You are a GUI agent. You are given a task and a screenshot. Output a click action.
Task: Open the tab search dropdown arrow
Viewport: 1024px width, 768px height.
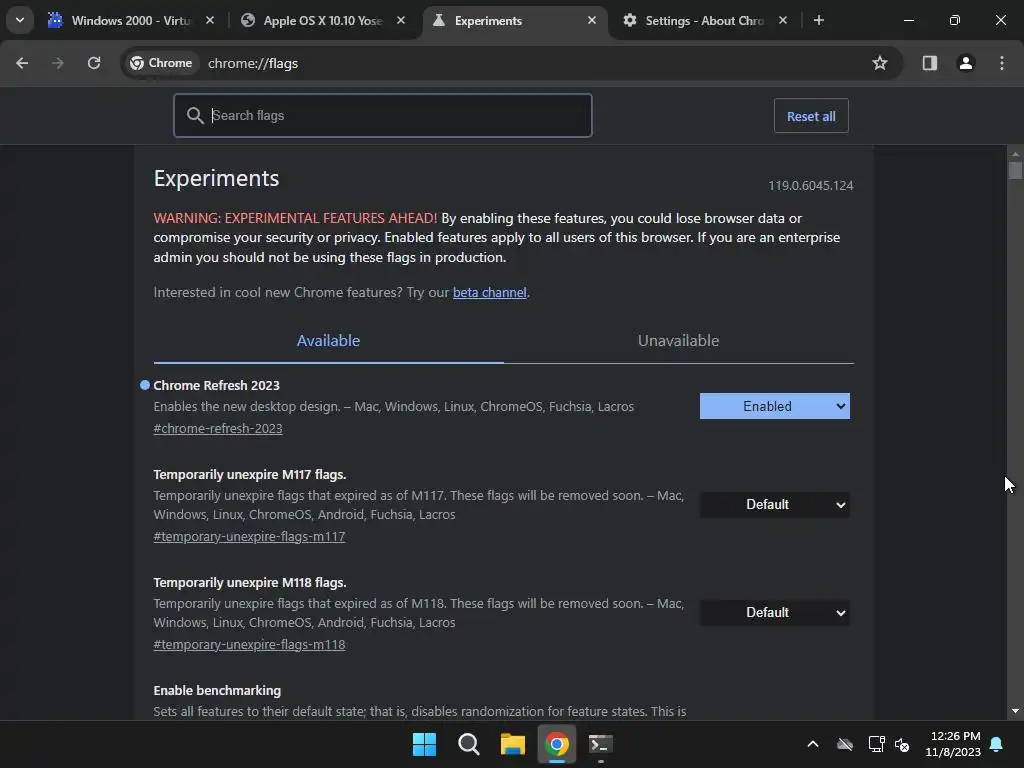tap(20, 20)
